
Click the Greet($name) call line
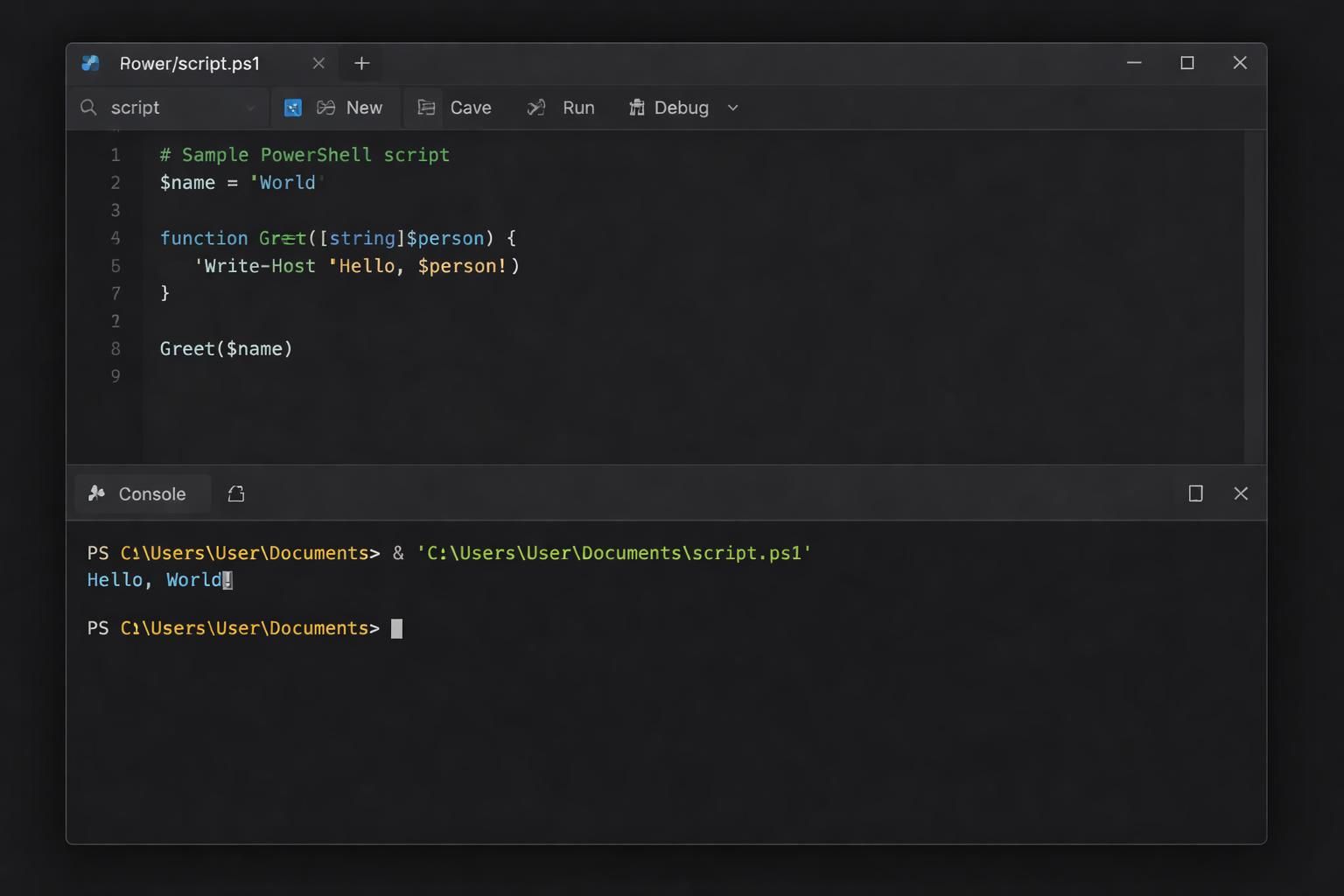point(226,349)
